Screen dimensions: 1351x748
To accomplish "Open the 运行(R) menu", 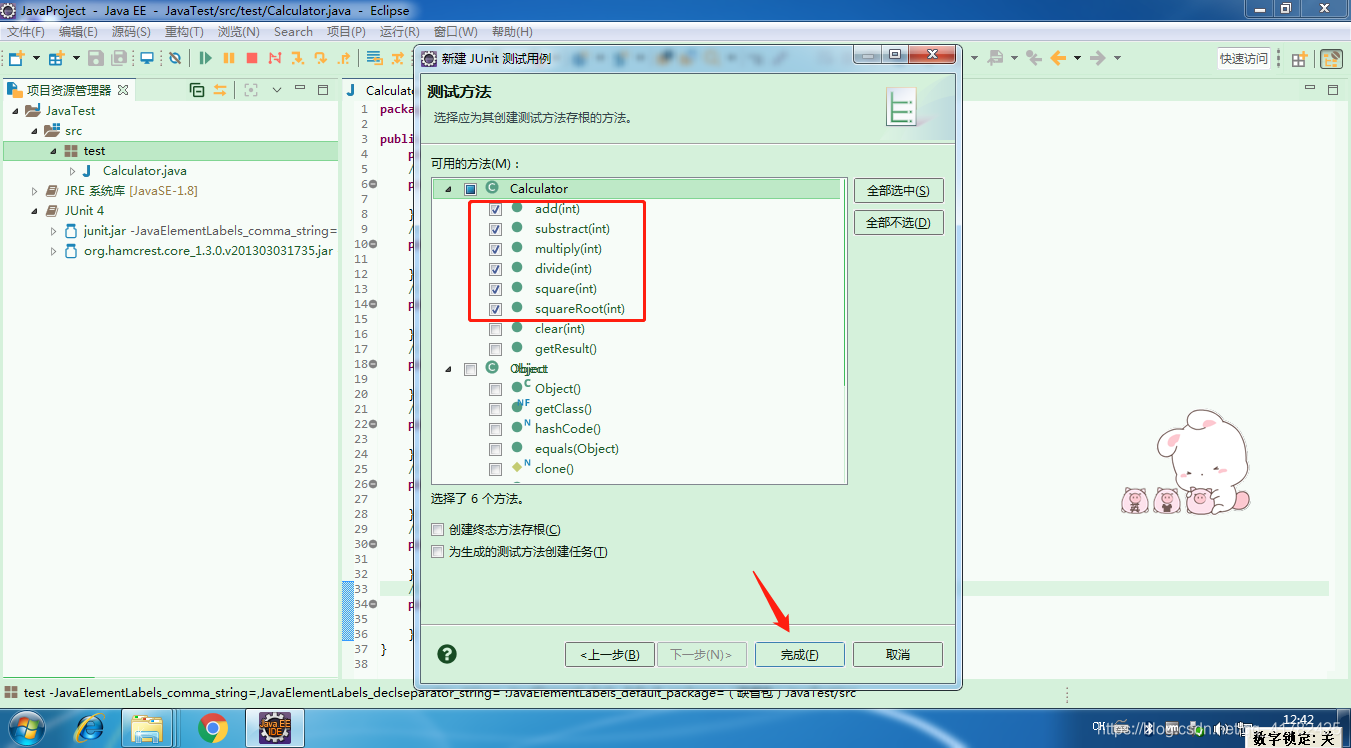I will pos(400,32).
